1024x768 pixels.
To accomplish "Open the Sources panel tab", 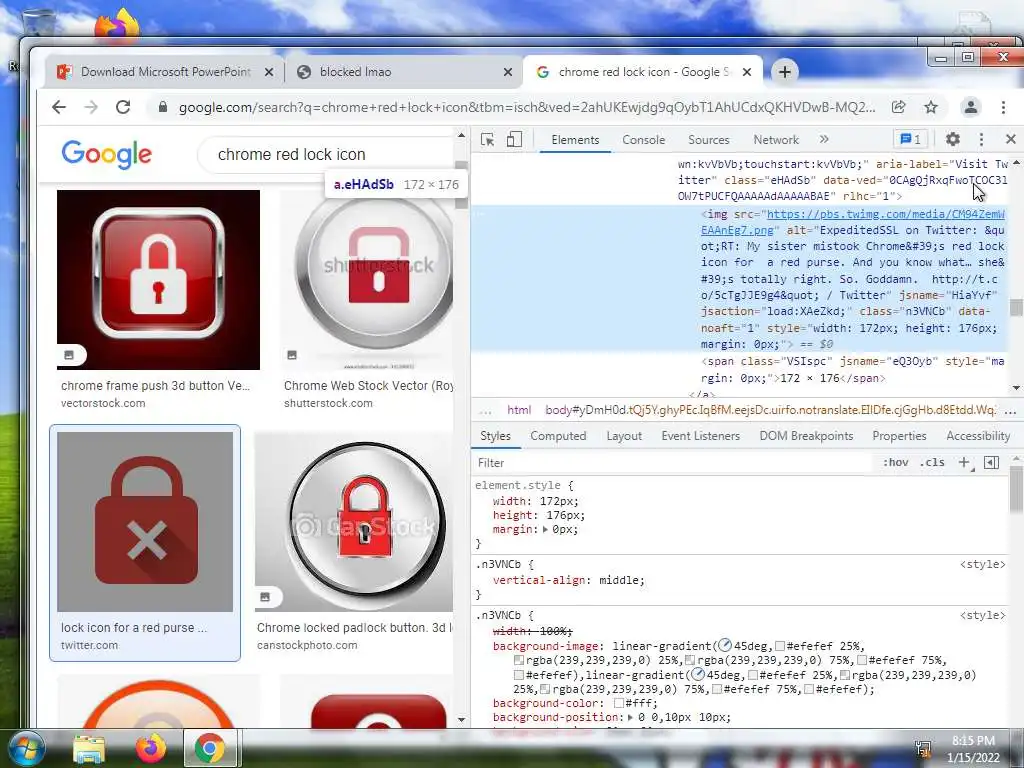I will coord(709,140).
